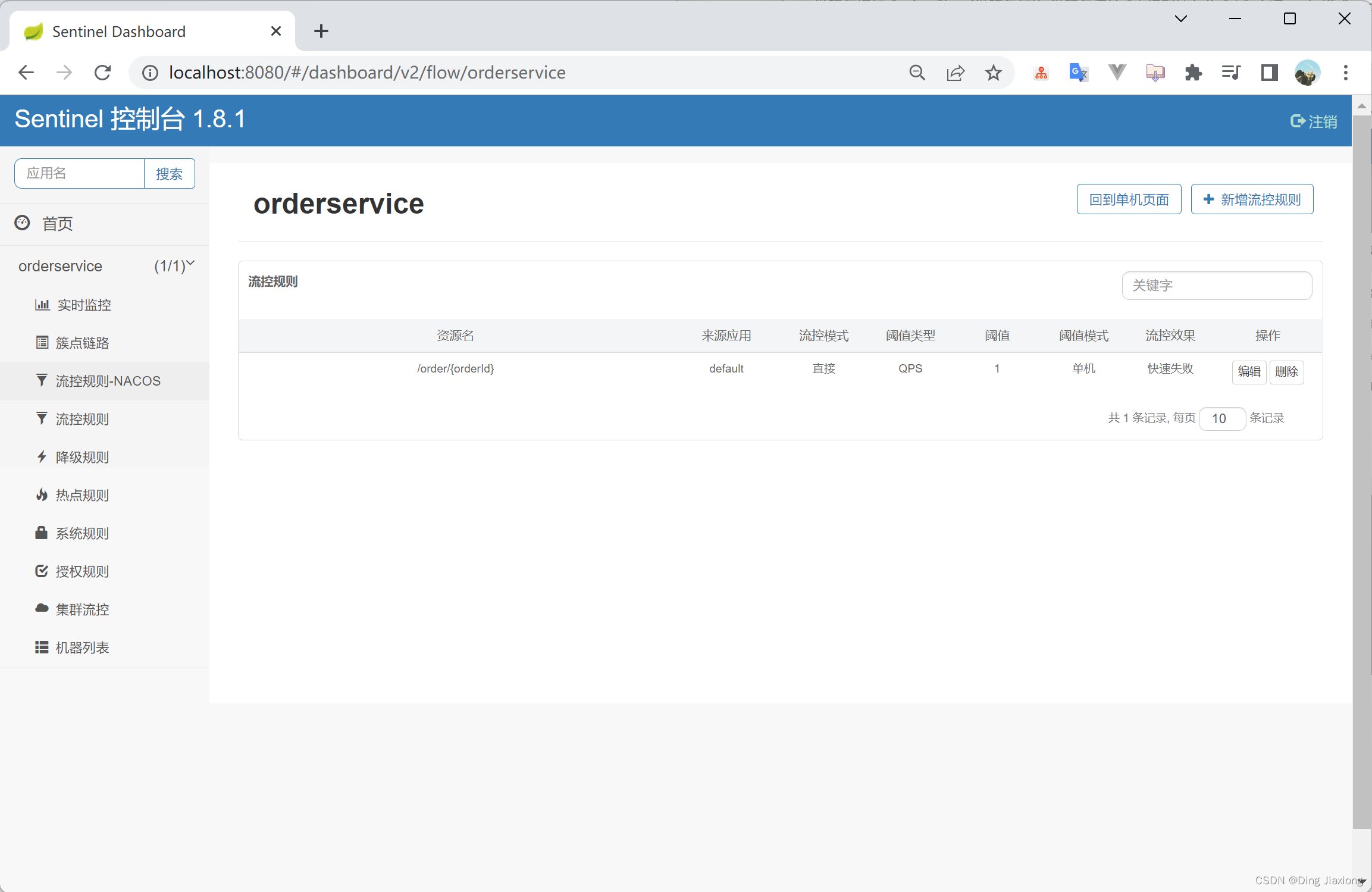The width and height of the screenshot is (1372, 892).
Task: Open the tab search chevron
Action: pos(1181,19)
